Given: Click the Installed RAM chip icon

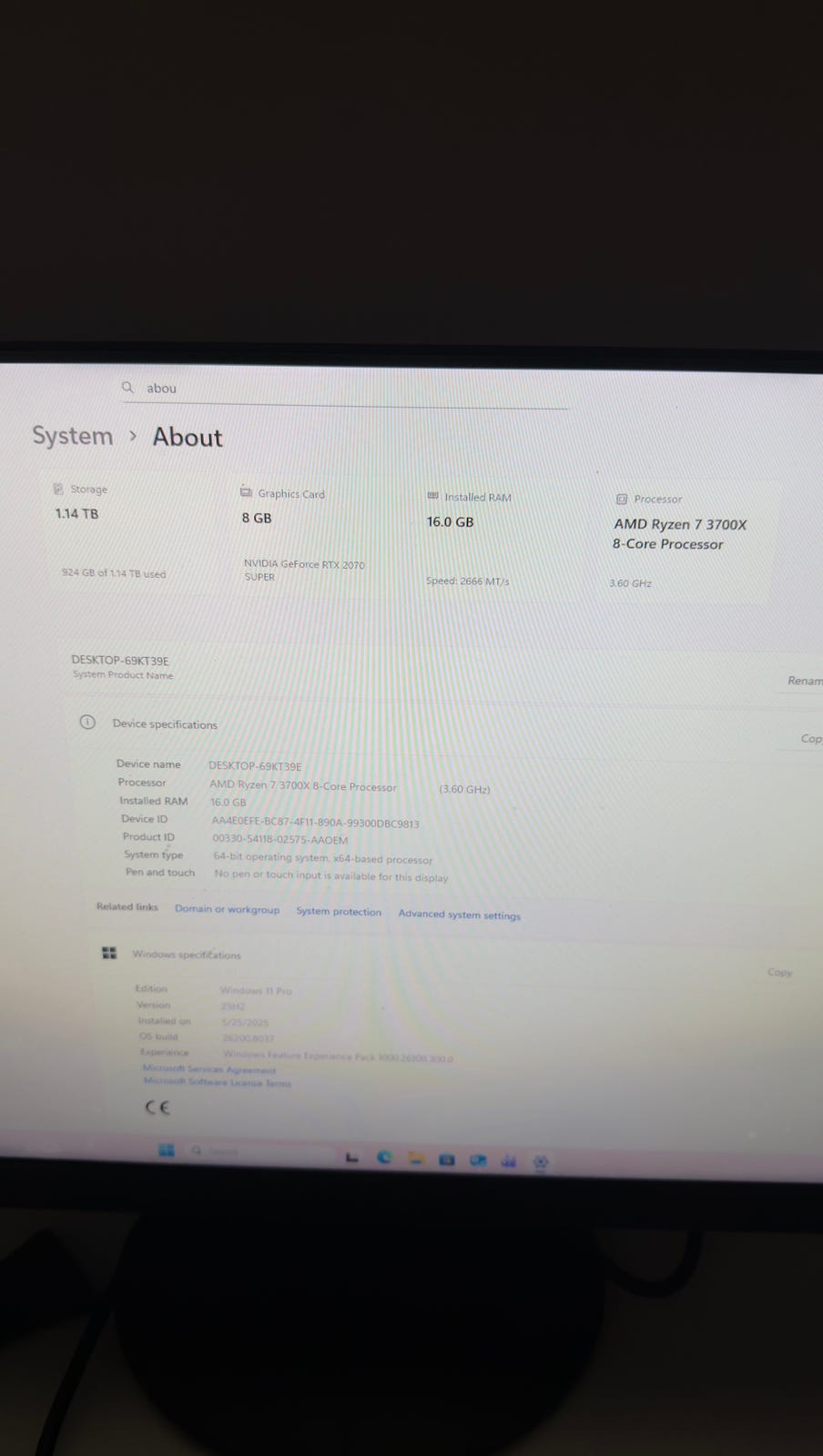Looking at the screenshot, I should pyautogui.click(x=432, y=496).
